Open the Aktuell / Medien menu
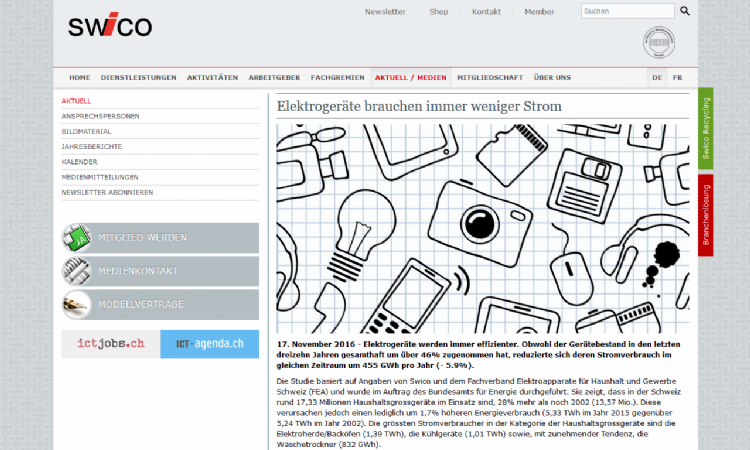Viewport: 750px width, 450px height. (410, 77)
